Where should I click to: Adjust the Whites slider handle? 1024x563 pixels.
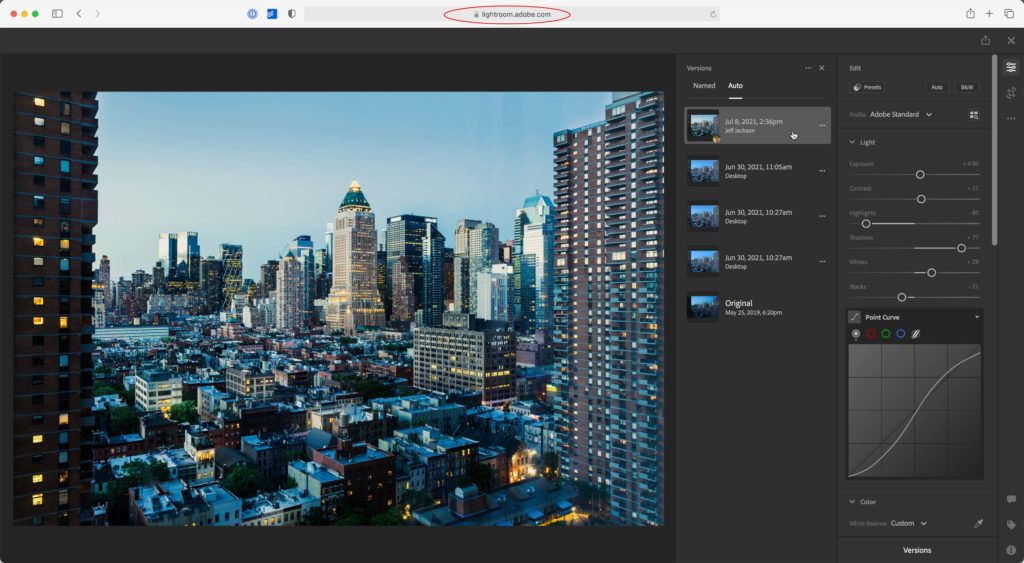pyautogui.click(x=931, y=272)
